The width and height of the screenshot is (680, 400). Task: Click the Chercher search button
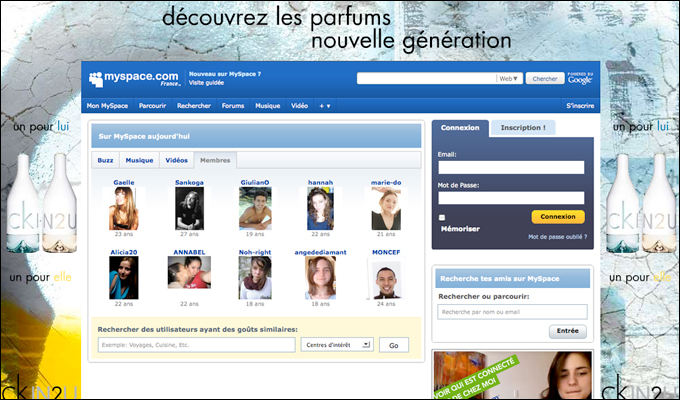tap(545, 79)
